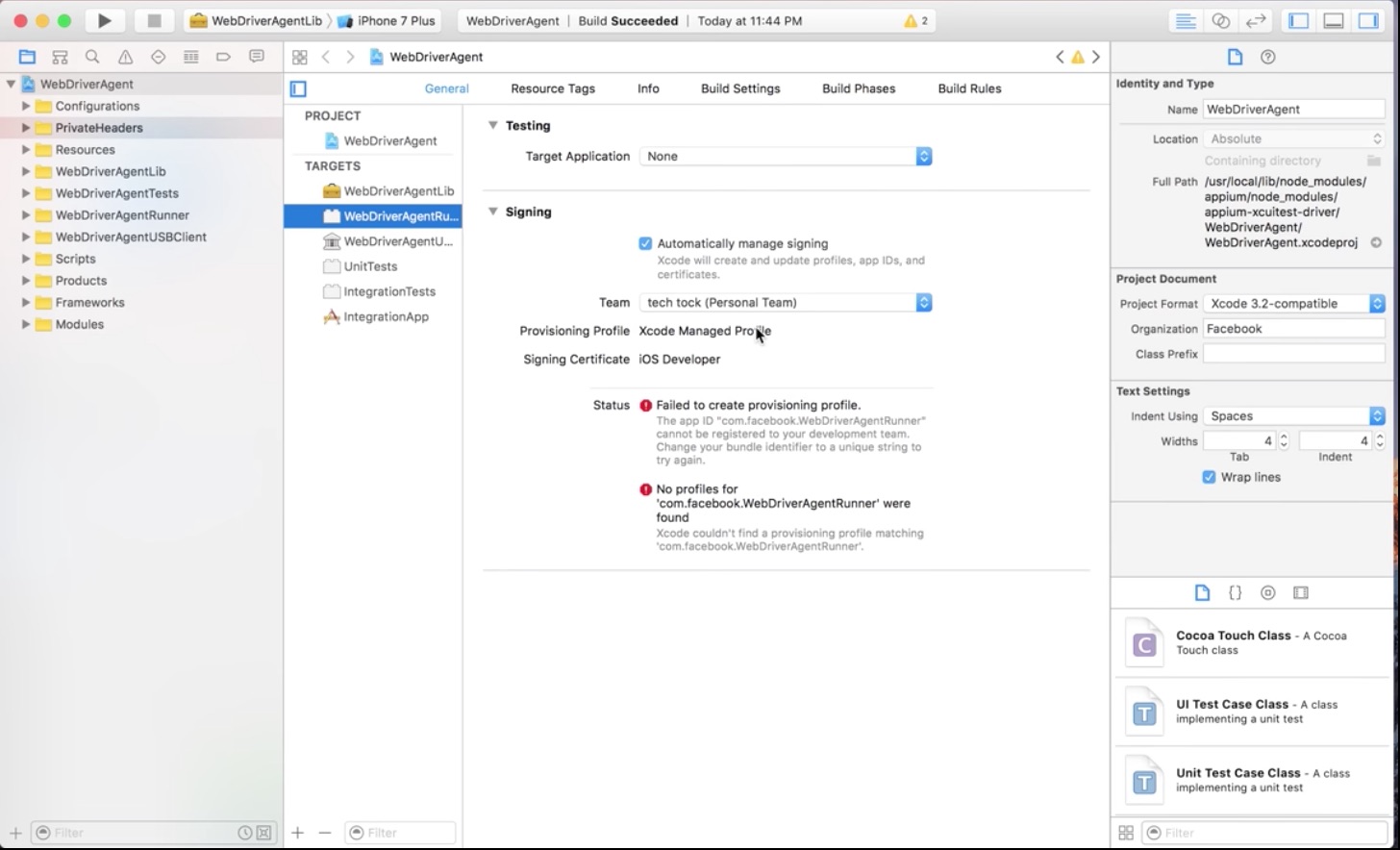Toggle the Wrap lines checkbox
The image size is (1400, 850).
tap(1209, 477)
